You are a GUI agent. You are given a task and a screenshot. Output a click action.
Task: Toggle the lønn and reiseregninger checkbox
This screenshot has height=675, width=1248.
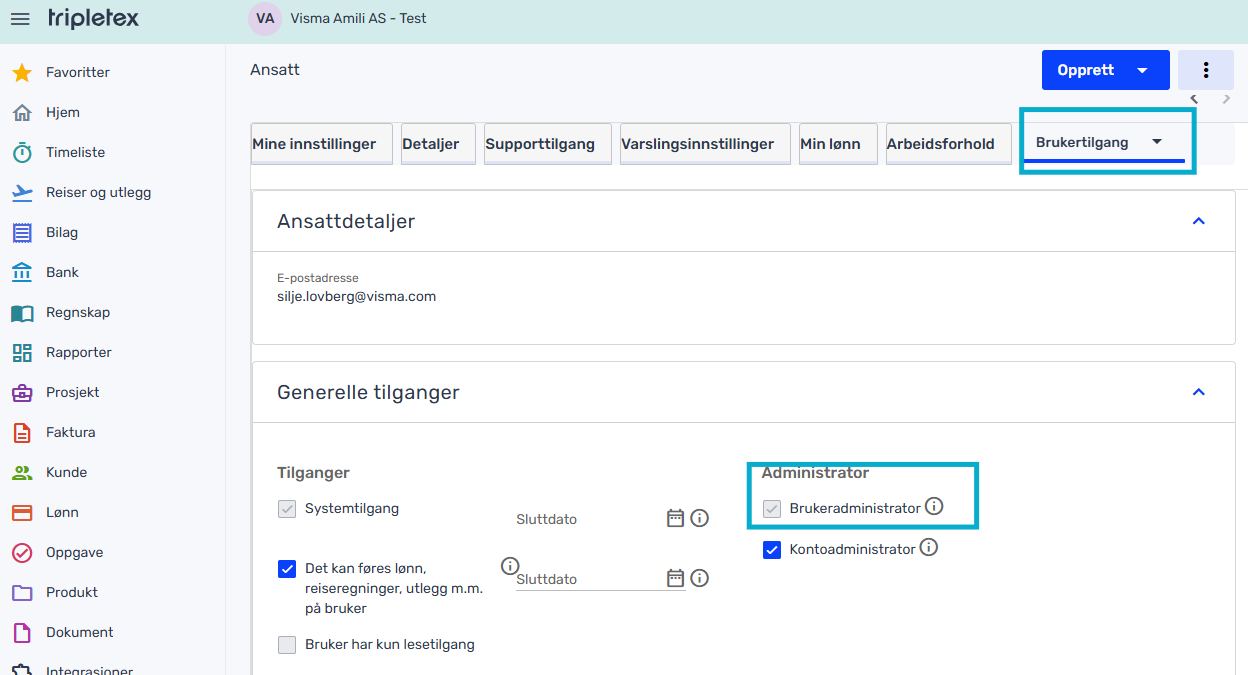pyautogui.click(x=287, y=569)
